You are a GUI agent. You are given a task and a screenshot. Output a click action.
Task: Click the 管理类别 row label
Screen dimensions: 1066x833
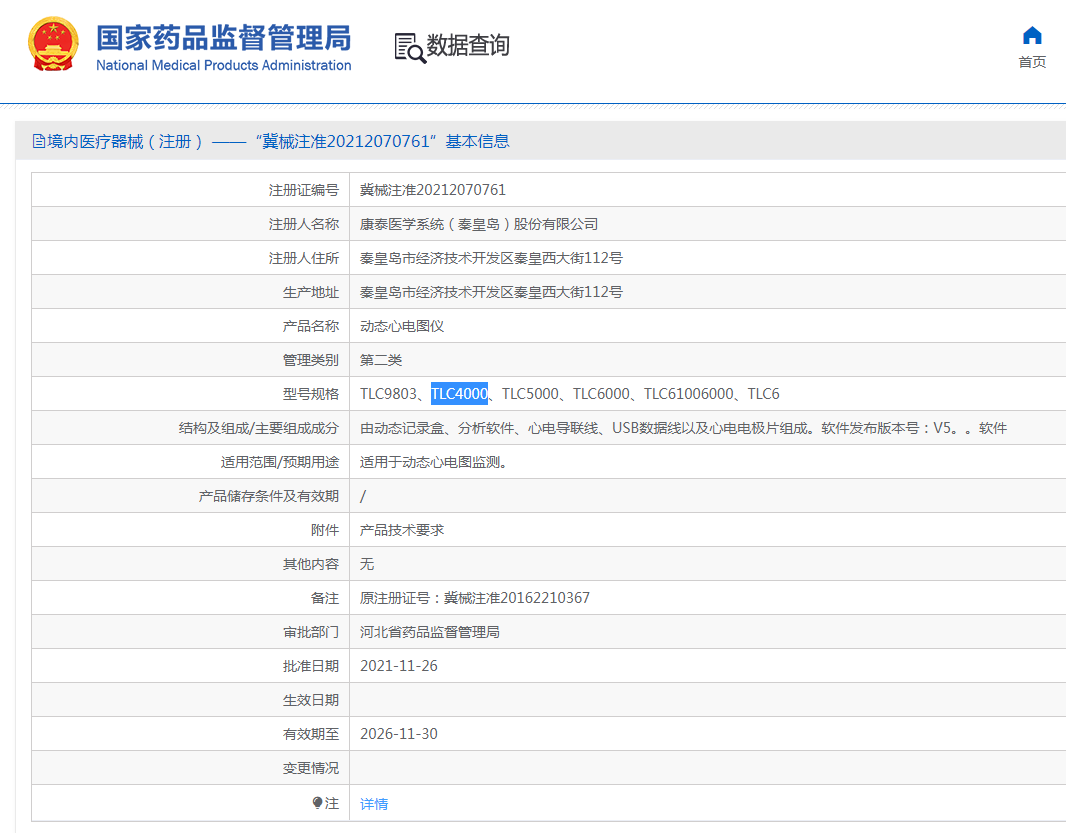pos(311,360)
